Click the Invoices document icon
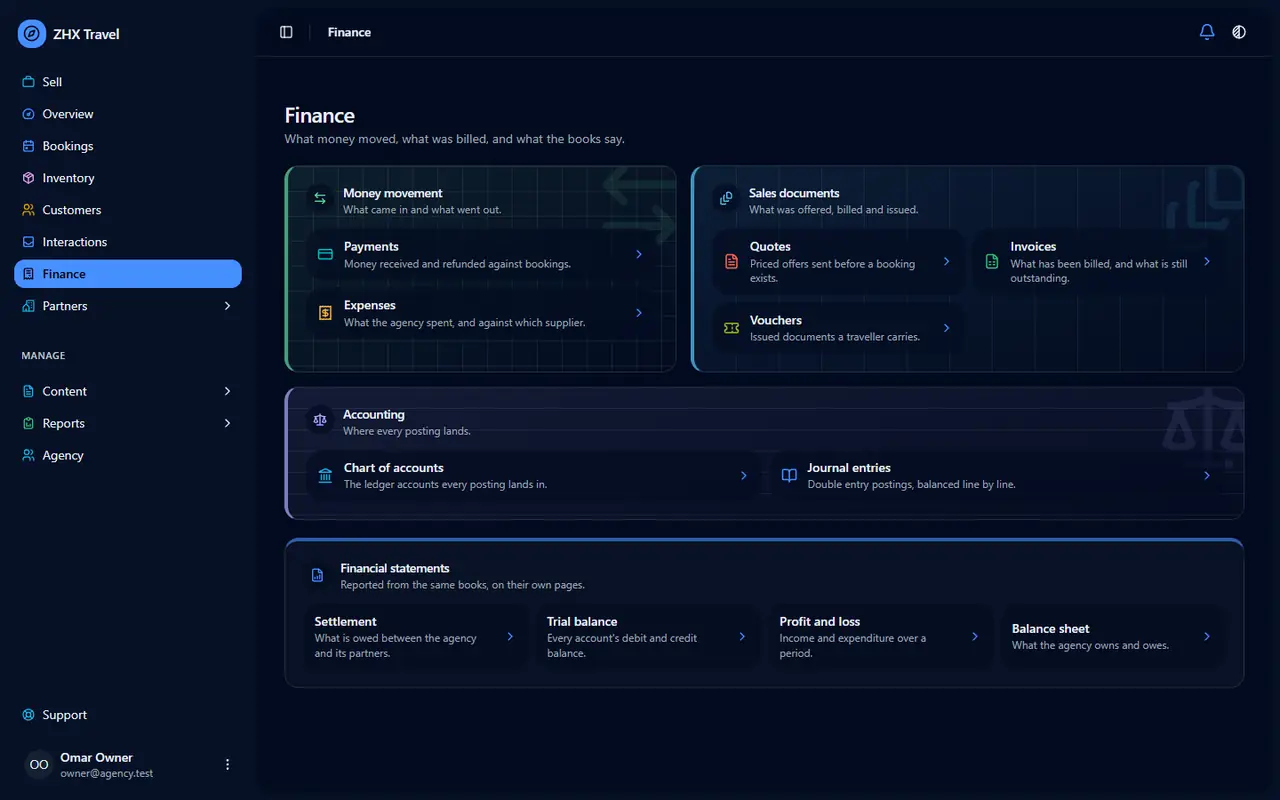 [992, 261]
